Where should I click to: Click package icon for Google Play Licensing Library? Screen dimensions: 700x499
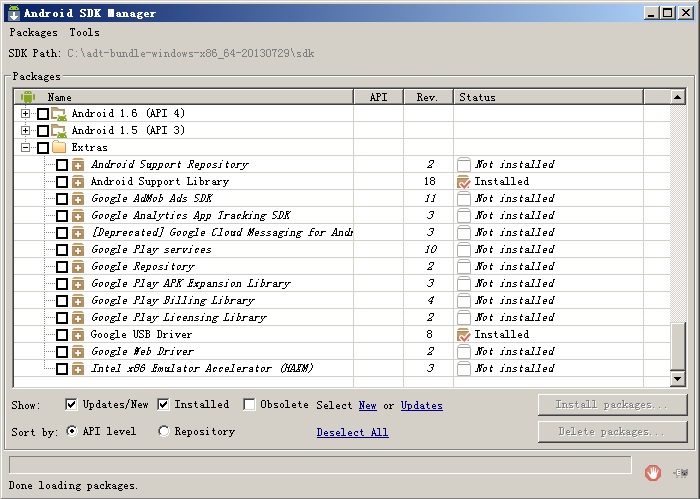point(78,317)
